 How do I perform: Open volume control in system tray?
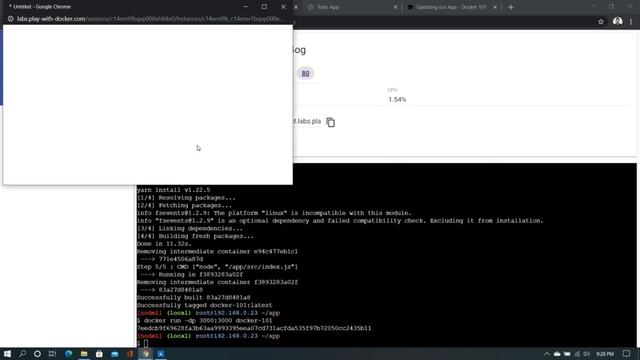coord(587,354)
